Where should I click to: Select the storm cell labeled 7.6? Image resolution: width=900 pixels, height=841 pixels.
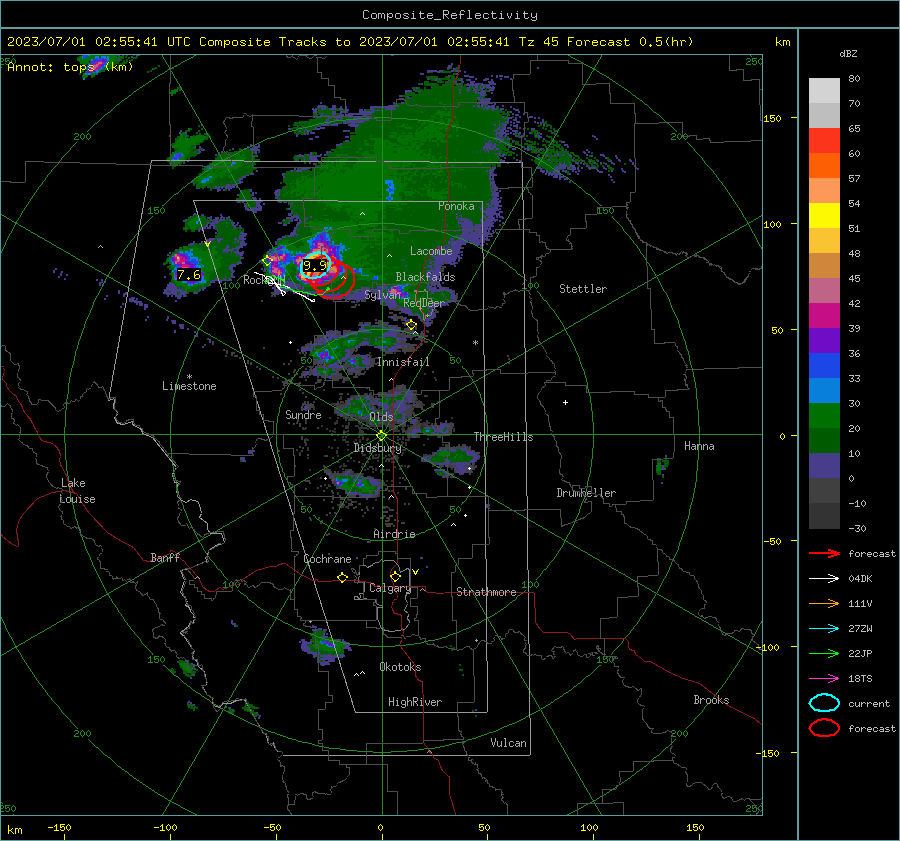tap(189, 274)
